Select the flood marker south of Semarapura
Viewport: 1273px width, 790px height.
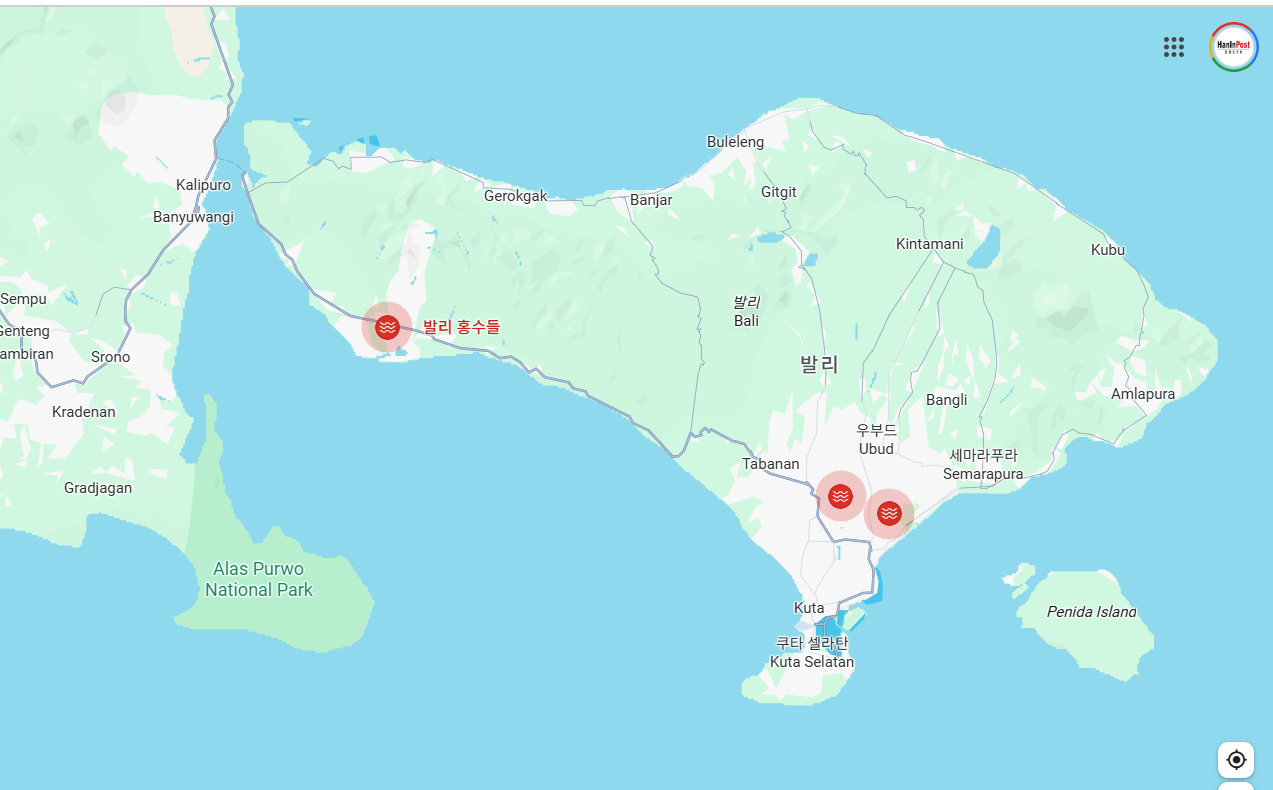click(x=889, y=514)
